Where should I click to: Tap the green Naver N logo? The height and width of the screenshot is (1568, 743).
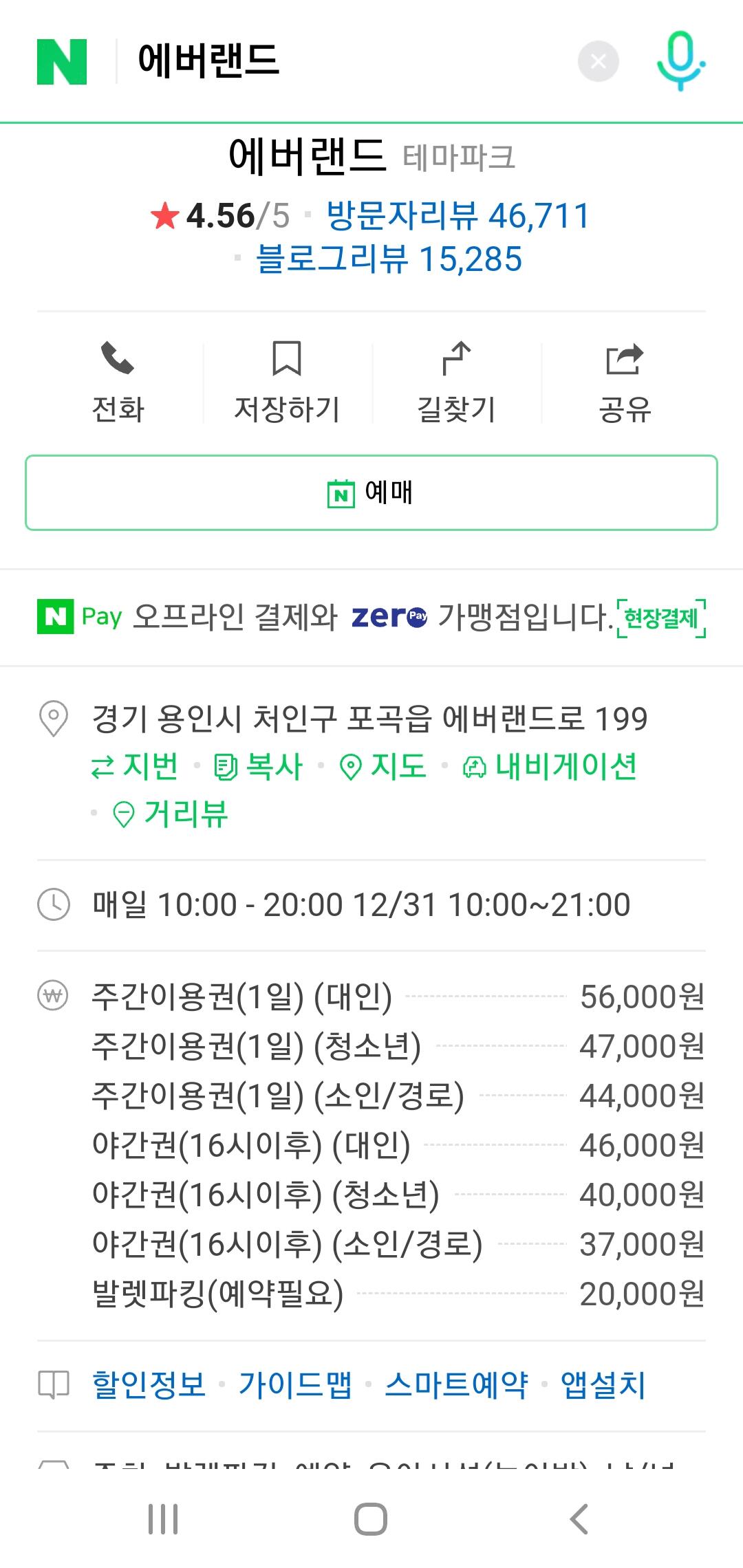[x=62, y=62]
